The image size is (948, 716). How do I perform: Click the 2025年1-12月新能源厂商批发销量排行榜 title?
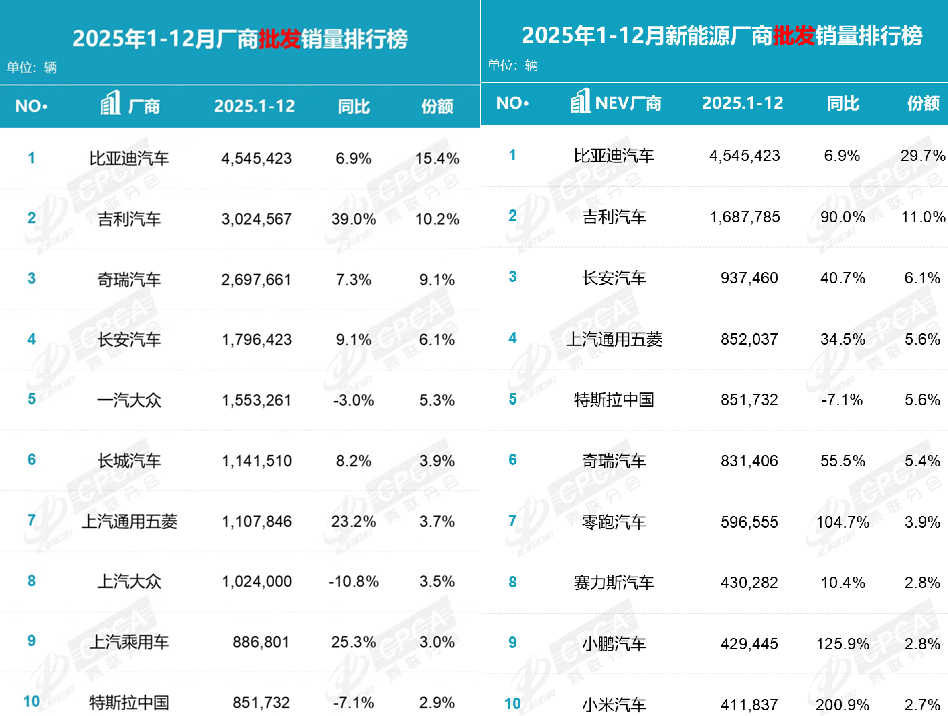[x=721, y=36]
